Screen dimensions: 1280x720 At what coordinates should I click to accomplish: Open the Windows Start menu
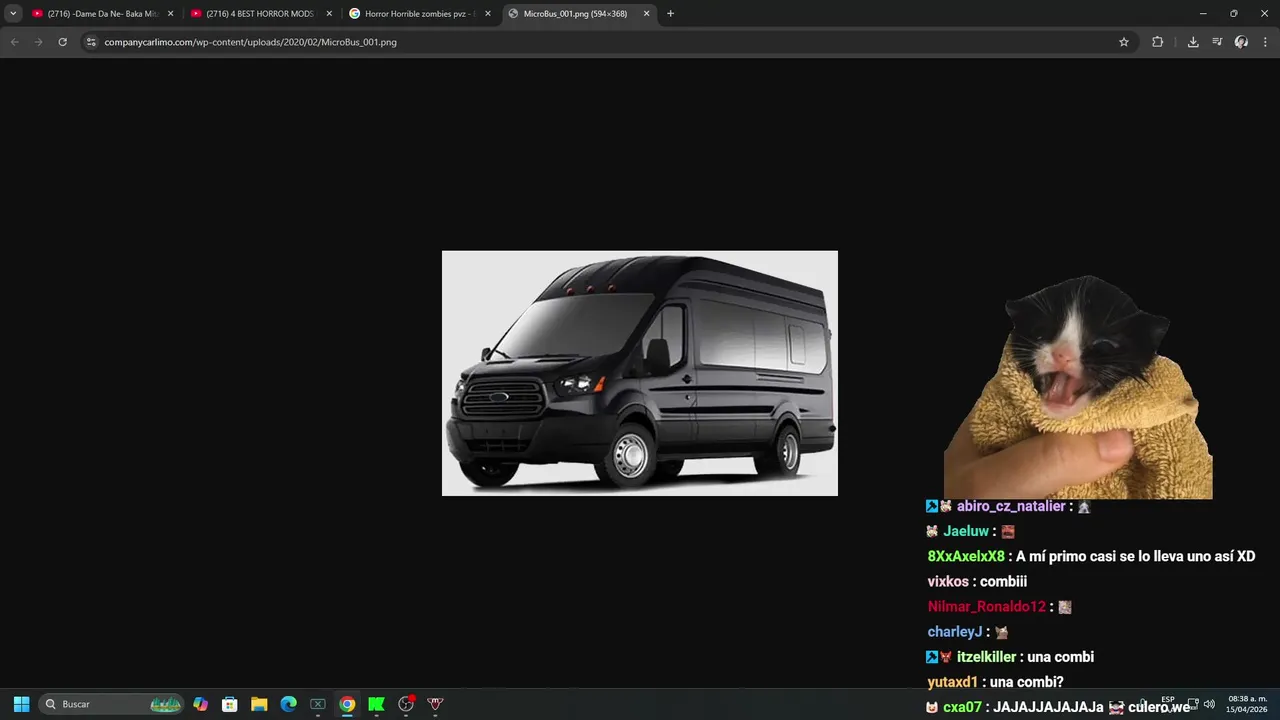tap(21, 704)
